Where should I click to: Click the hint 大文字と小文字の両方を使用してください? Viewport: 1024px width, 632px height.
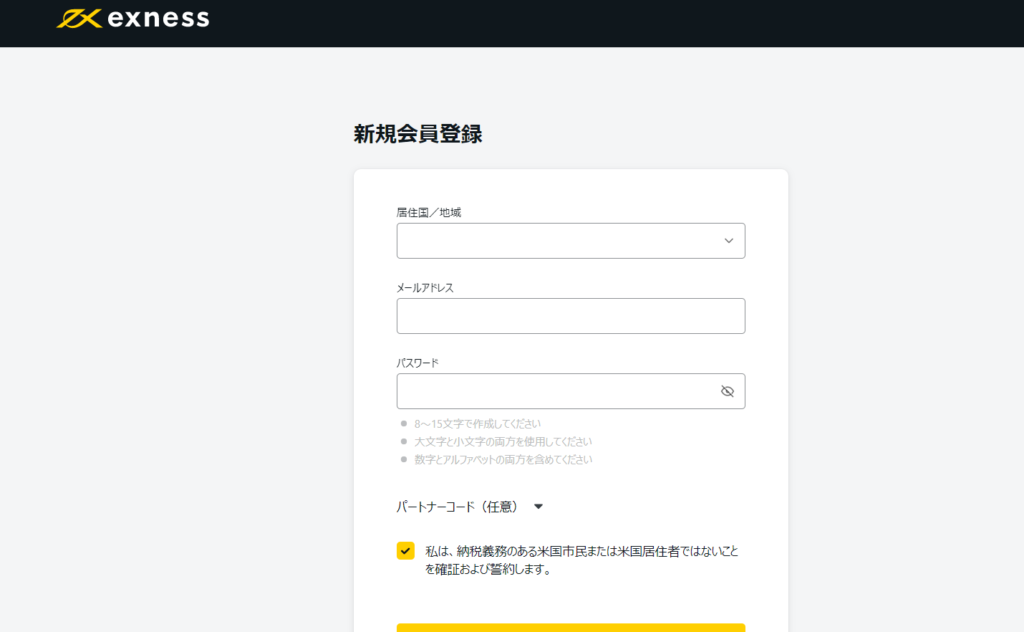point(503,441)
